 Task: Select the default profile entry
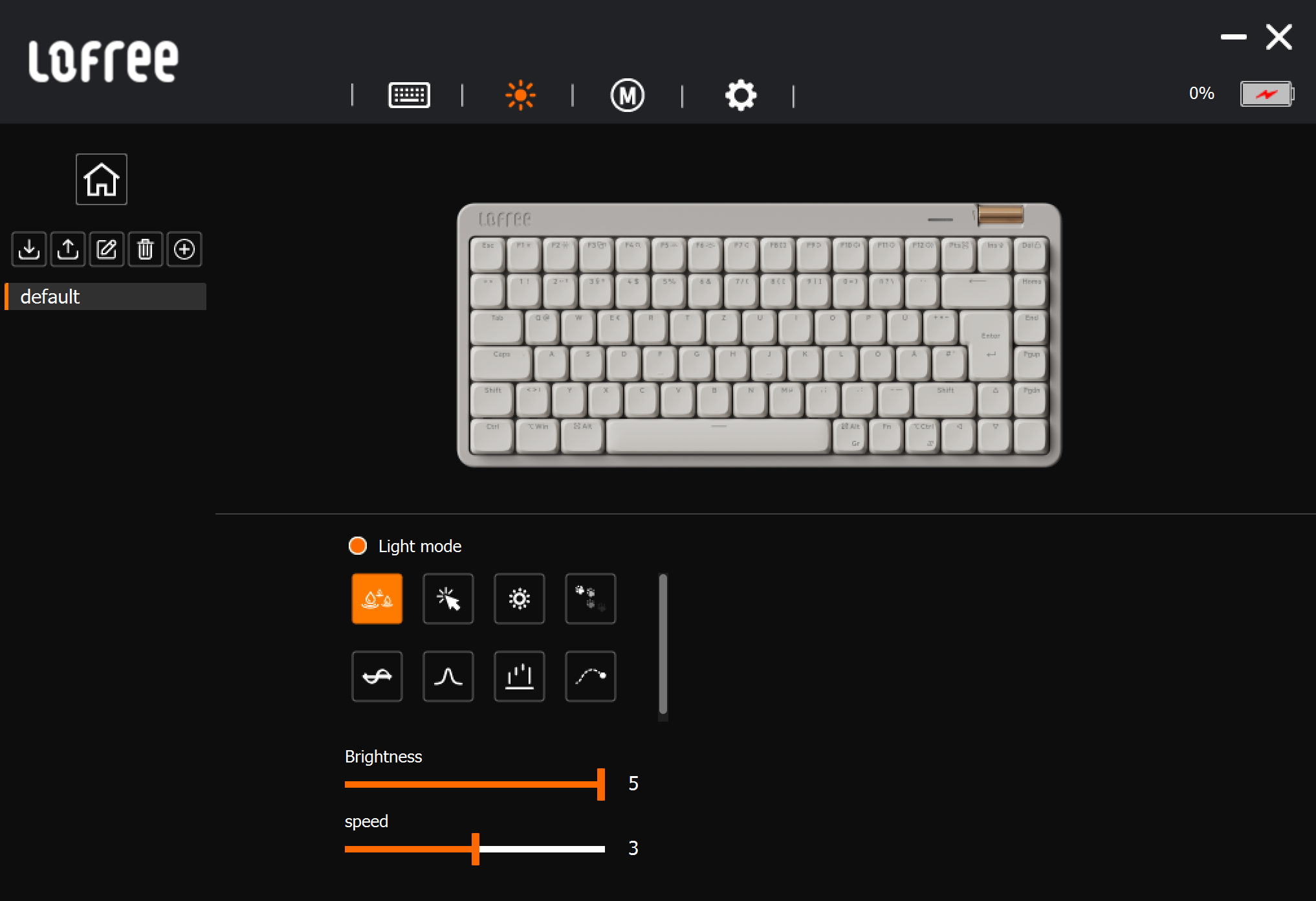click(x=105, y=296)
